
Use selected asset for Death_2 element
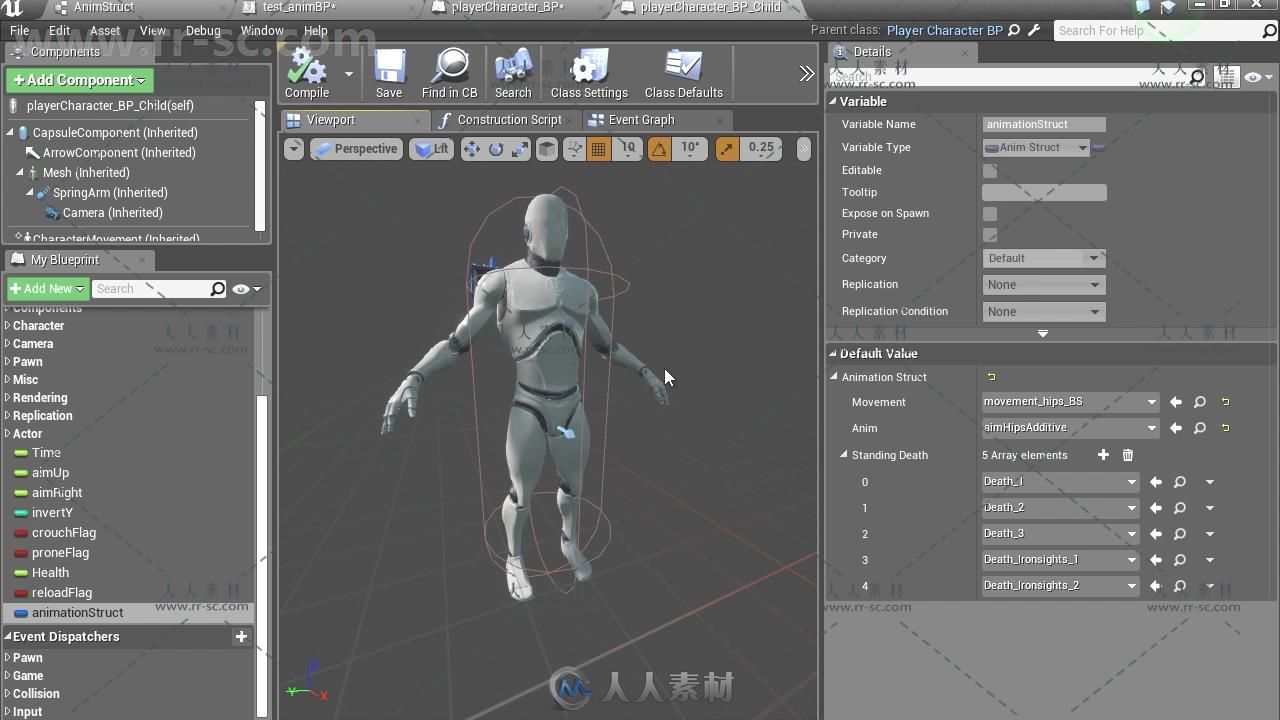1156,508
